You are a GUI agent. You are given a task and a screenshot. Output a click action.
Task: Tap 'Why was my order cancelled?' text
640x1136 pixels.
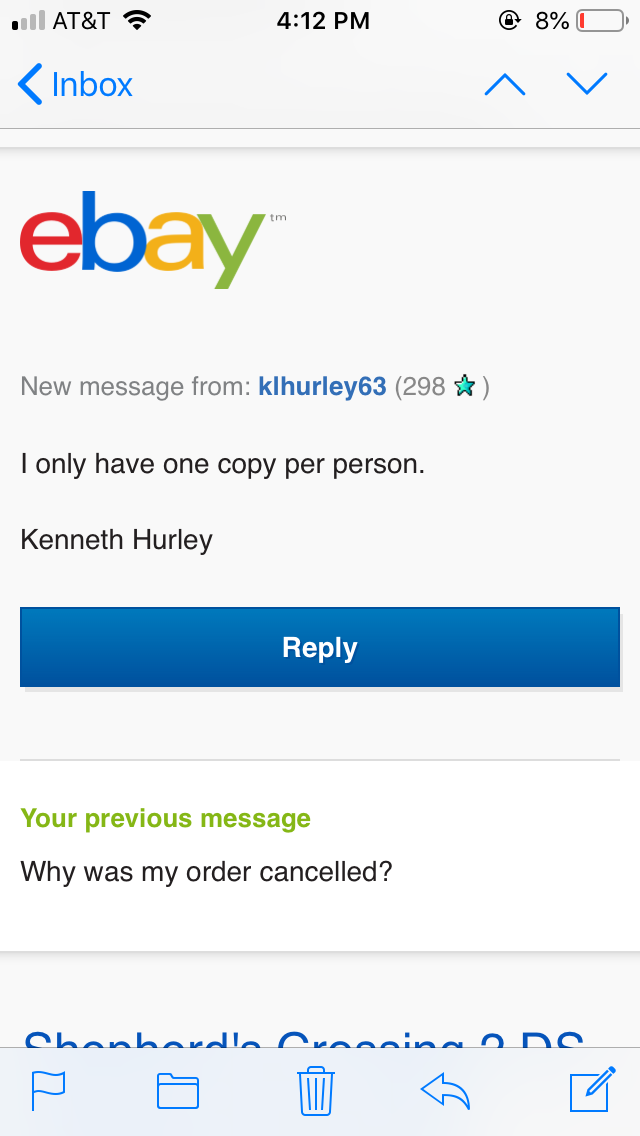[206, 871]
